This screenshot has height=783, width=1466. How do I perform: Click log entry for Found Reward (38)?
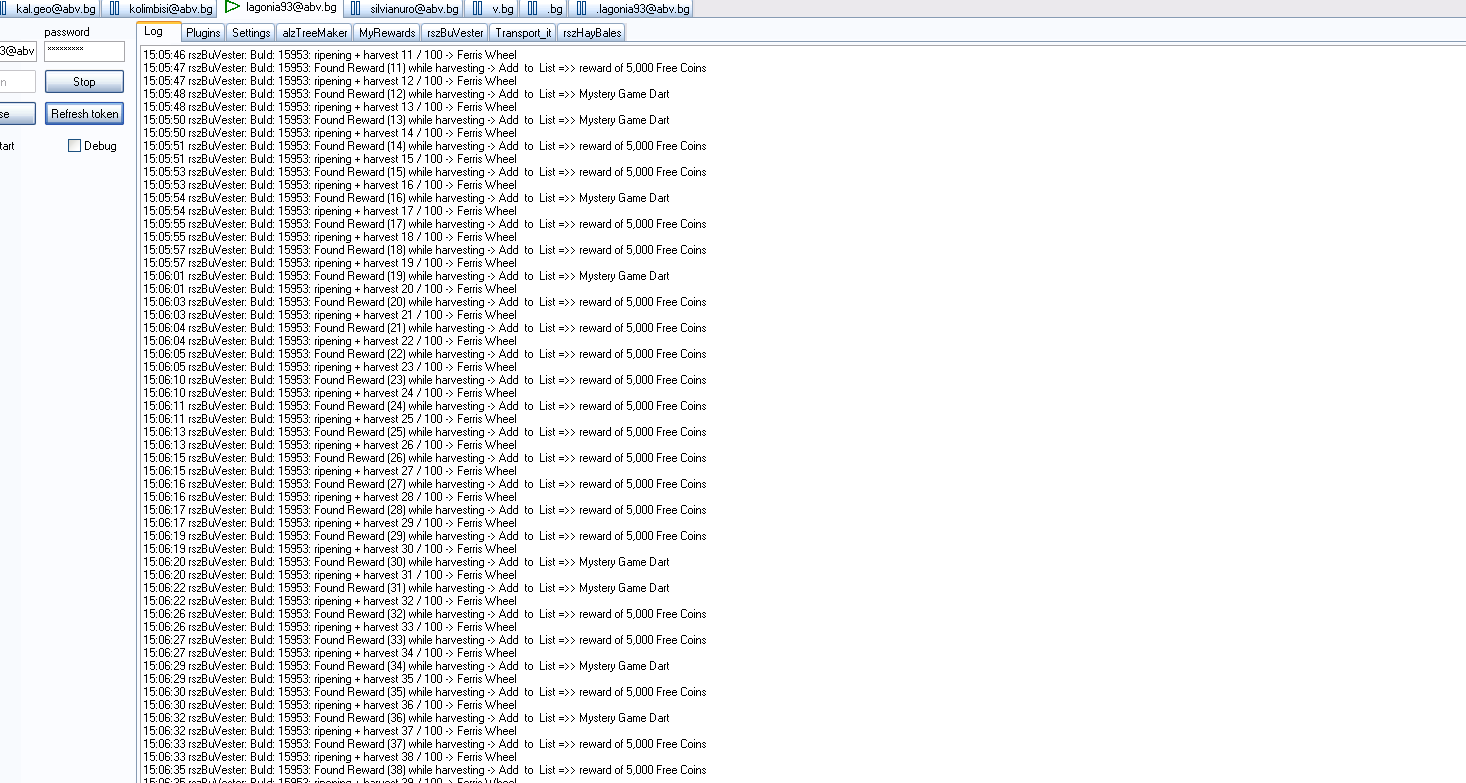pos(424,770)
